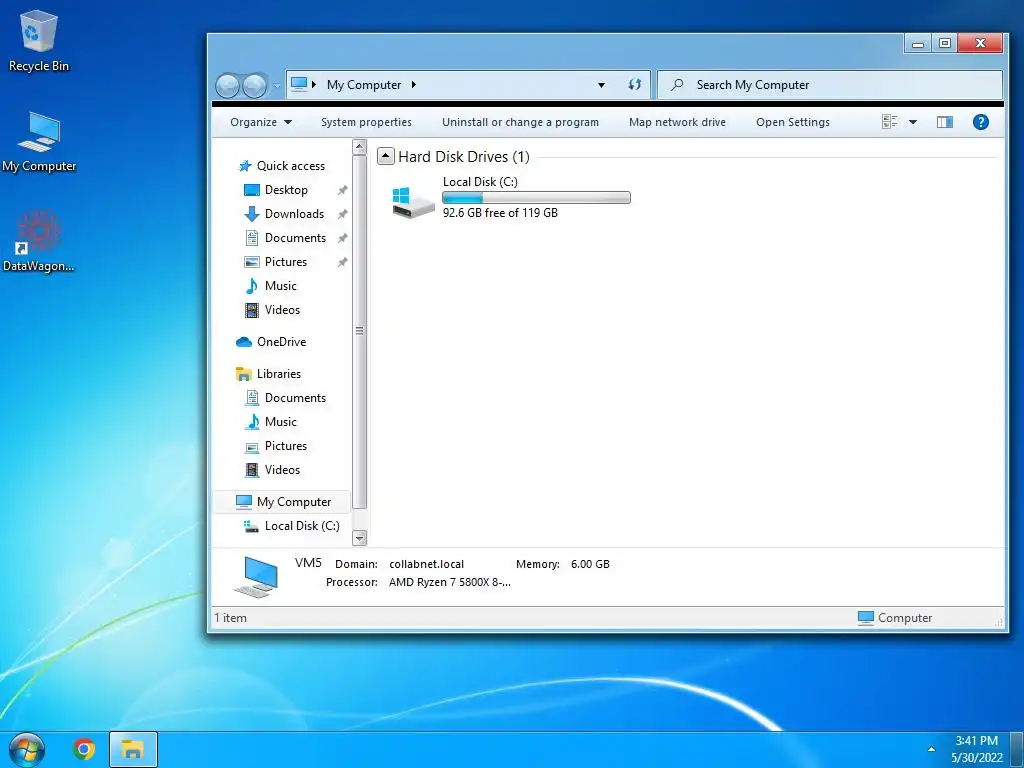1024x768 pixels.
Task: Click My Computer in the address breadcrumb
Action: coord(364,85)
